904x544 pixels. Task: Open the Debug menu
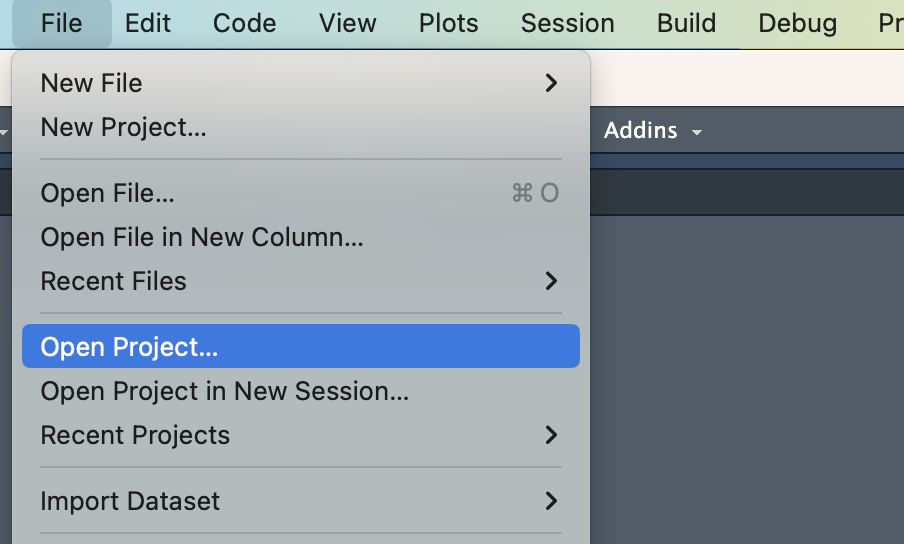797,24
